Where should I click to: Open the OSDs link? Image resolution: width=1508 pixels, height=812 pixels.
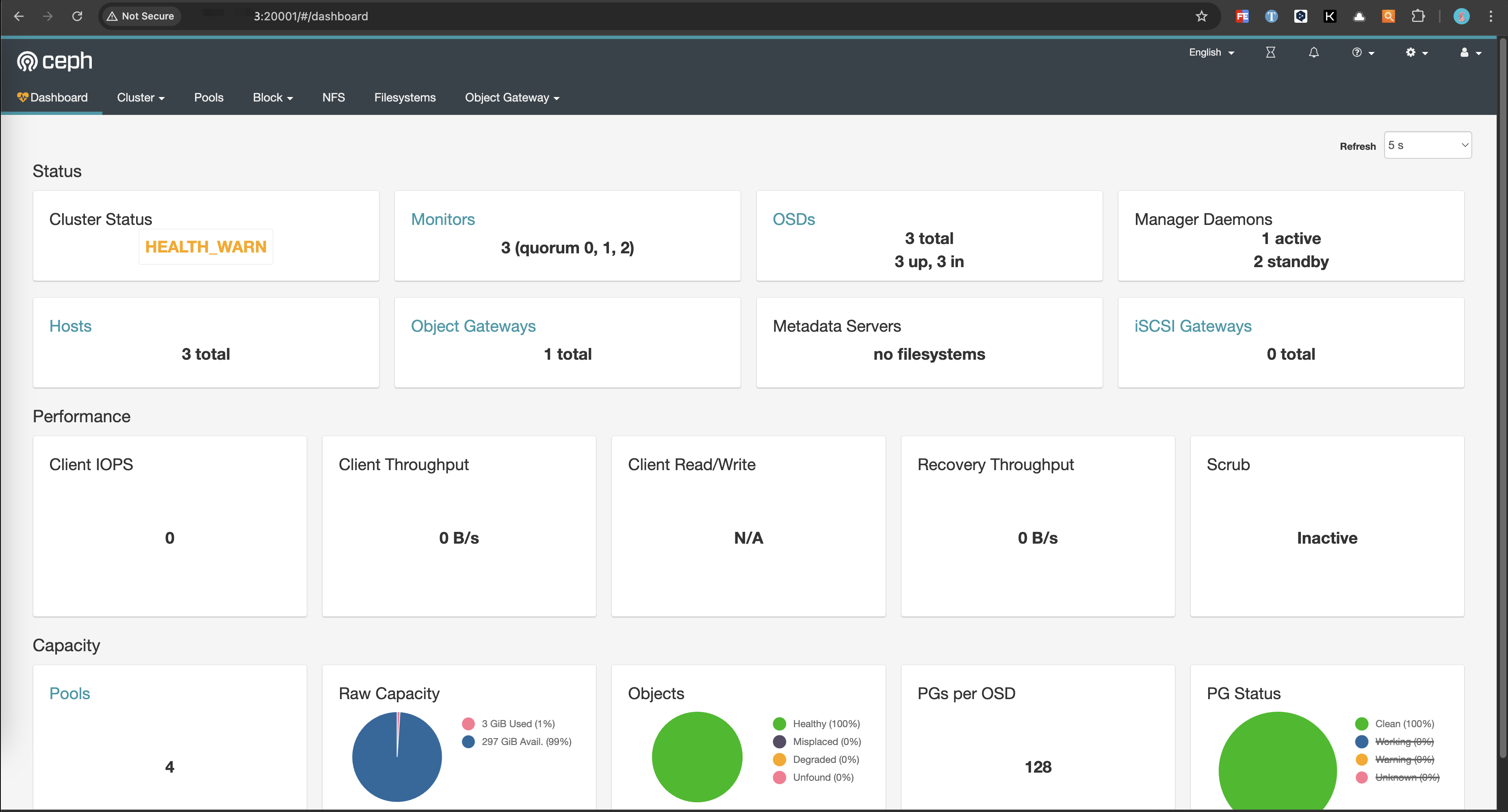(x=793, y=219)
